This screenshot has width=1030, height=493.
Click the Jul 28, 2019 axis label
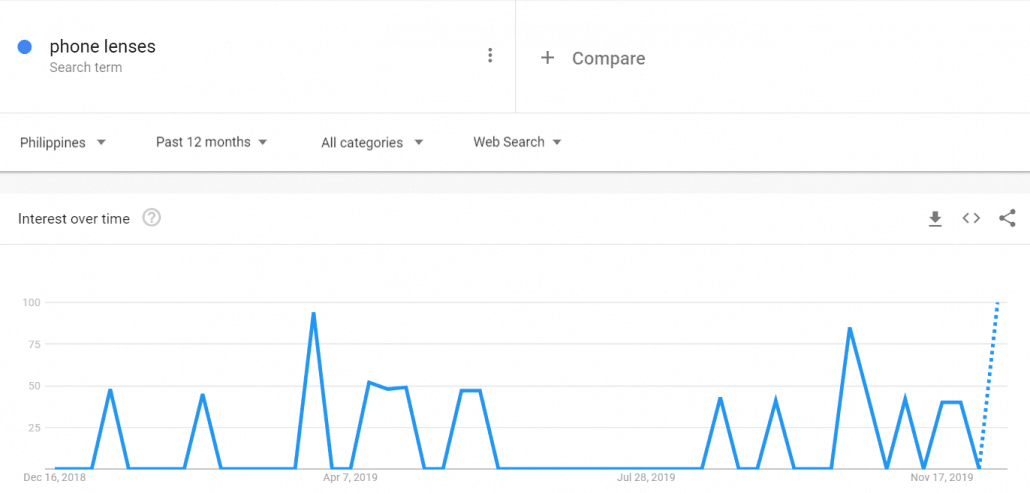647,479
